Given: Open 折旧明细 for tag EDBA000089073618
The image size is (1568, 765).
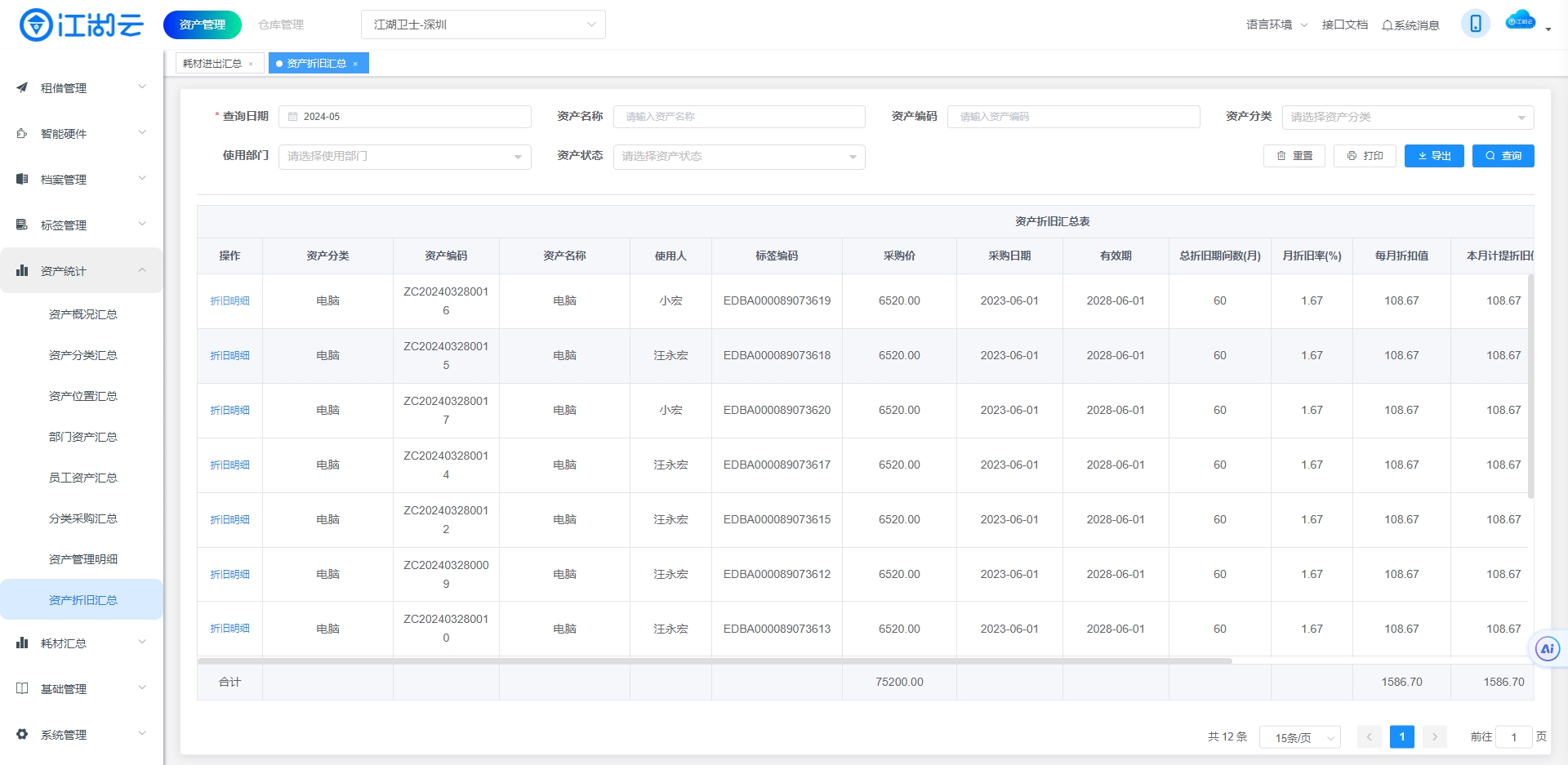Looking at the screenshot, I should [229, 356].
